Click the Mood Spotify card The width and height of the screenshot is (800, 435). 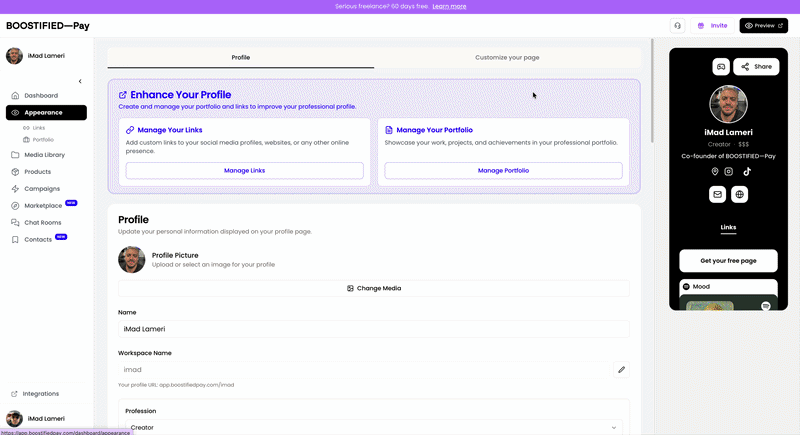pyautogui.click(x=728, y=295)
